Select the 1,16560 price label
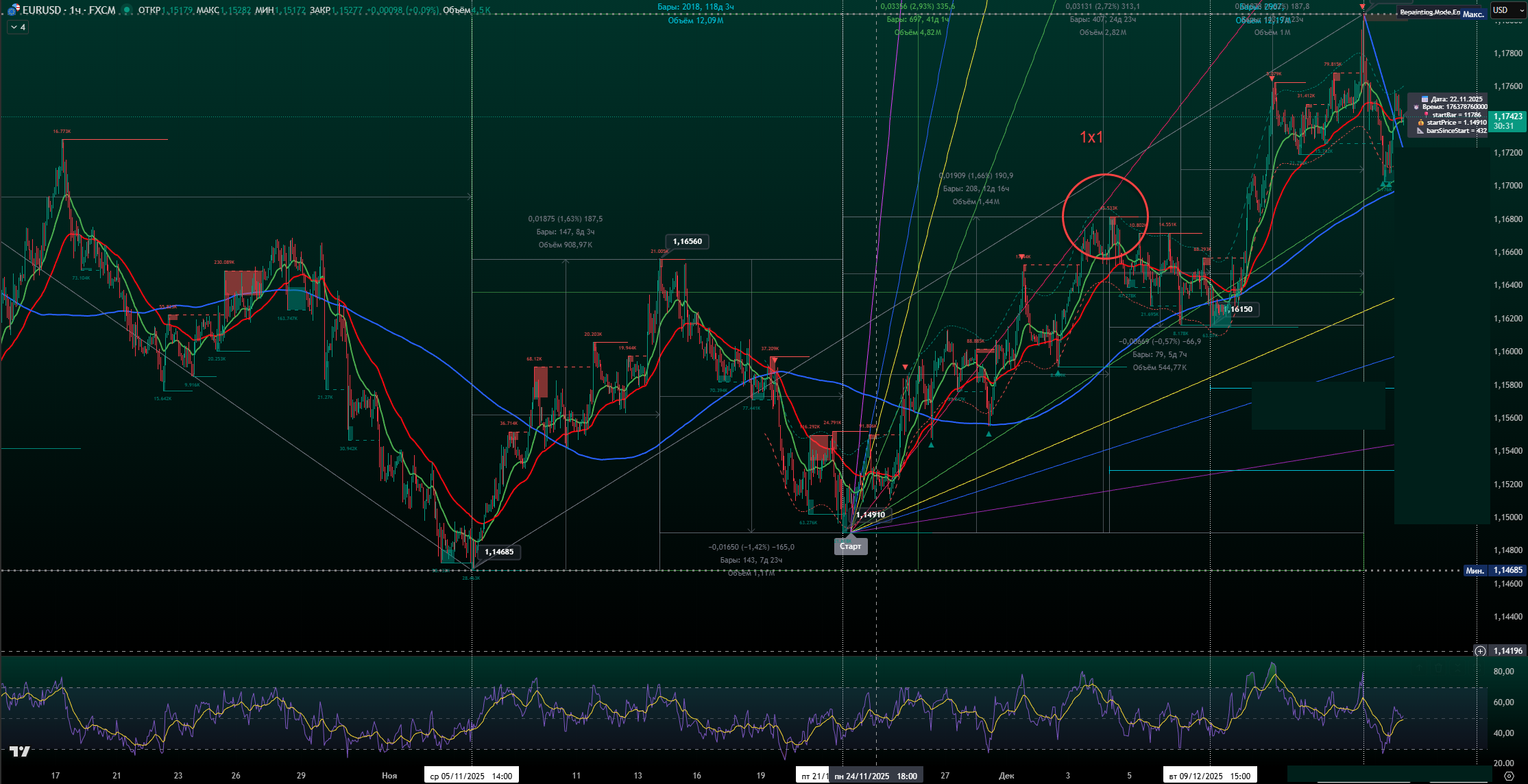 coord(687,241)
